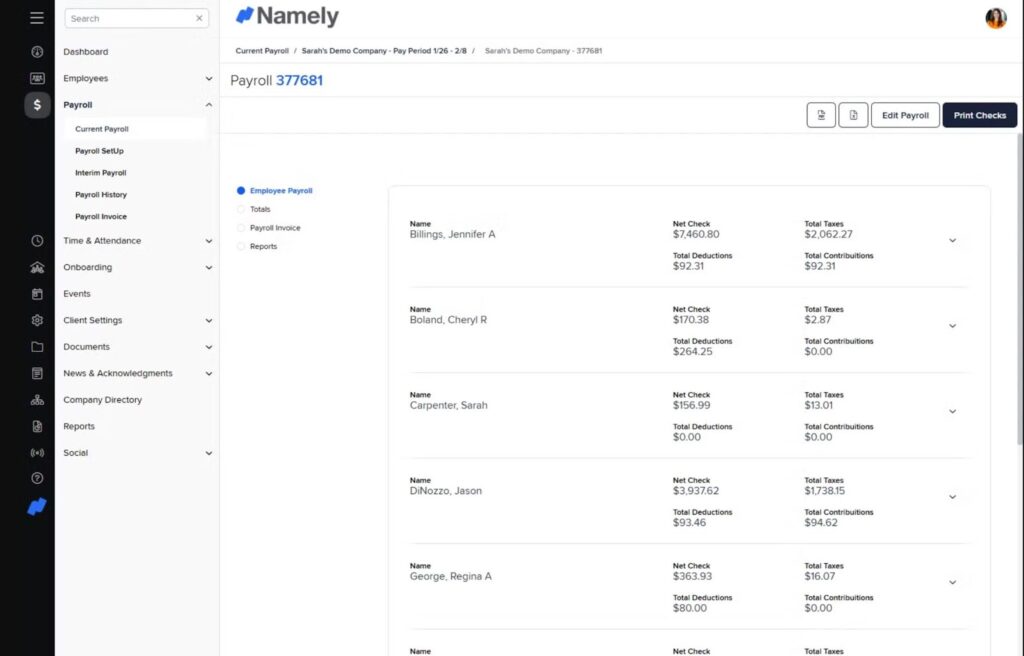
Task: Open the hamburger menu icon
Action: pyautogui.click(x=37, y=18)
